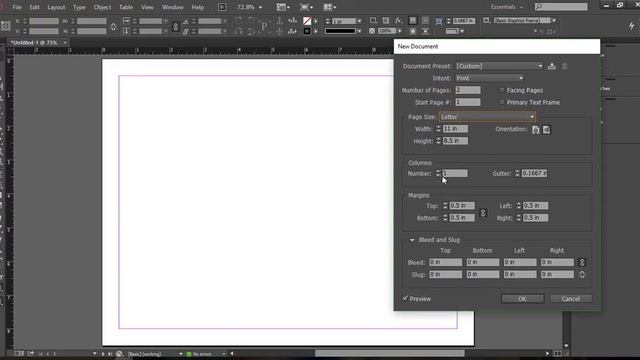Click the Bottom margin field
This screenshot has width=640, height=360.
pyautogui.click(x=462, y=218)
